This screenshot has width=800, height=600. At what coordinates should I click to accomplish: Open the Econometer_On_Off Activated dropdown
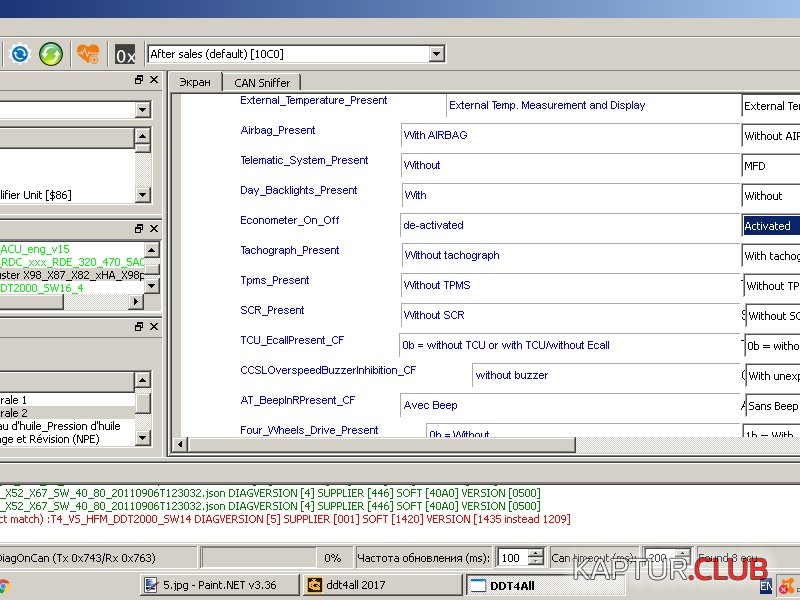coord(770,226)
